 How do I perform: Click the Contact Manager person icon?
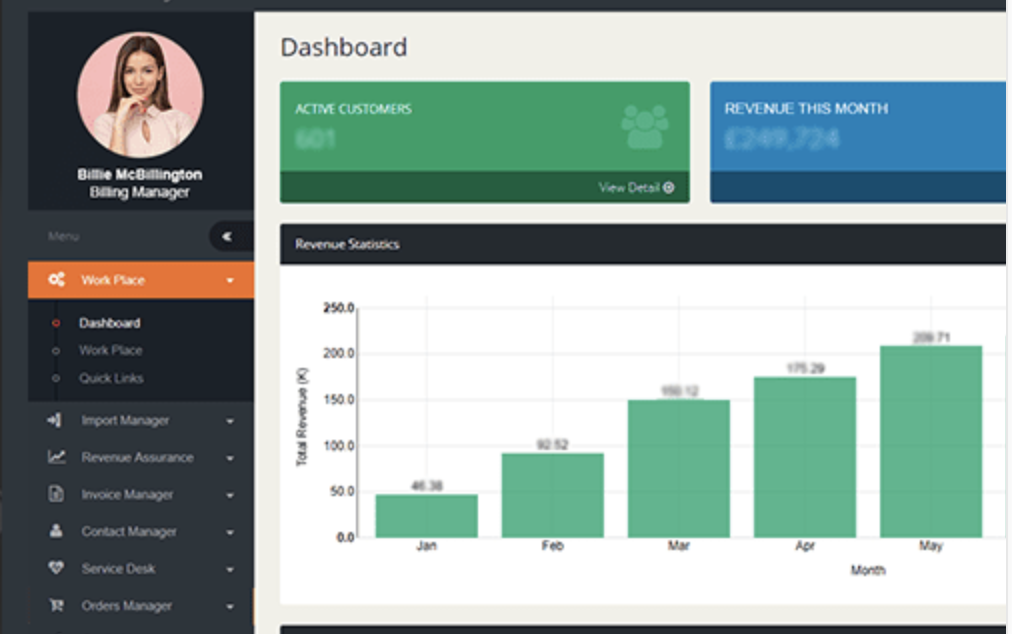56,532
